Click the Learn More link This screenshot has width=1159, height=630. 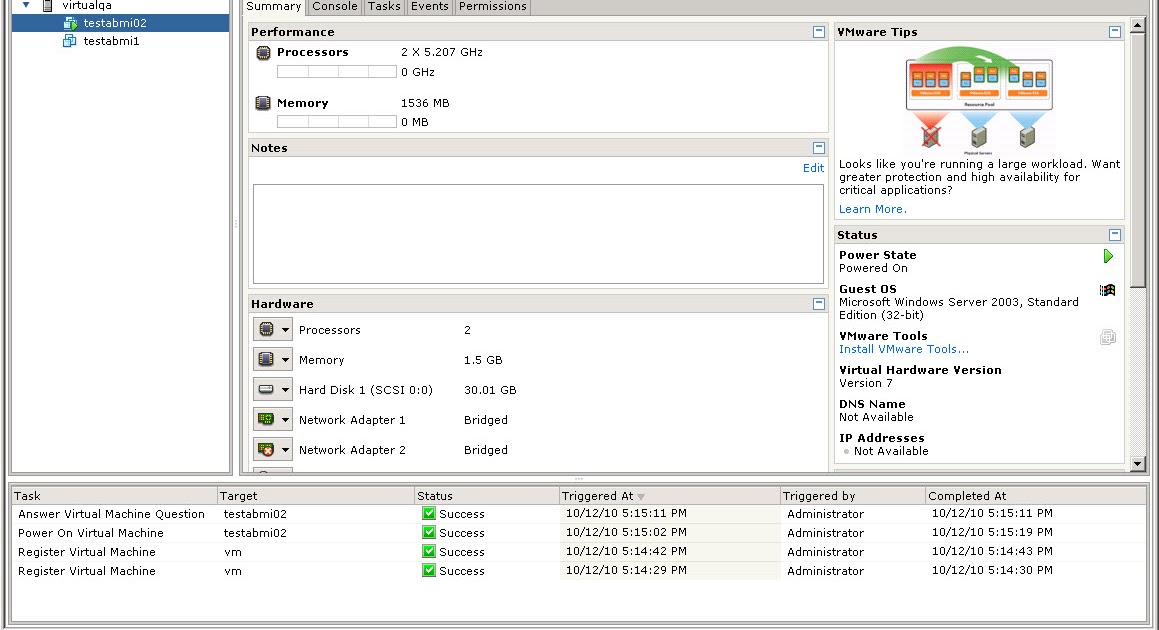872,209
